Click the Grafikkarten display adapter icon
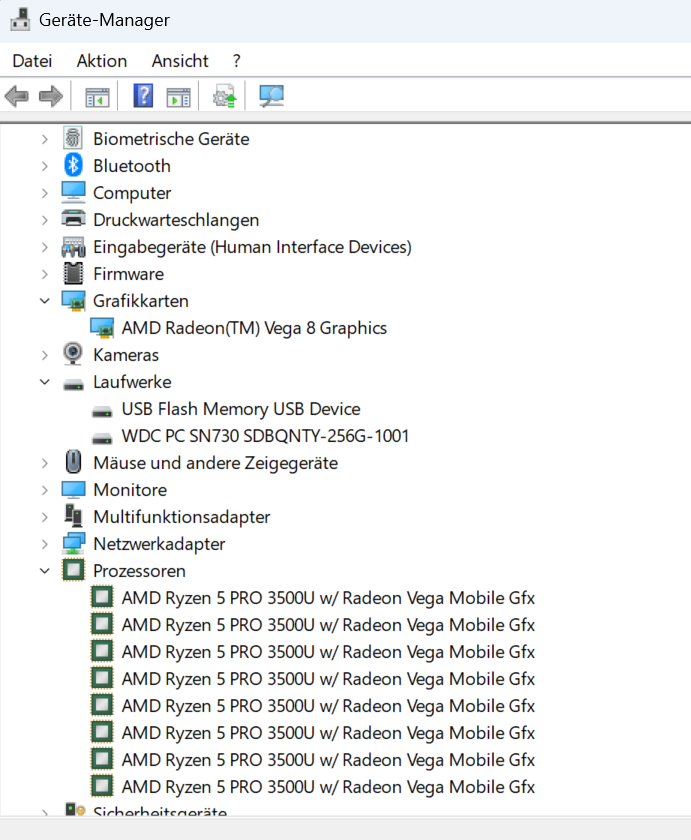This screenshot has width=691, height=840. pos(73,301)
